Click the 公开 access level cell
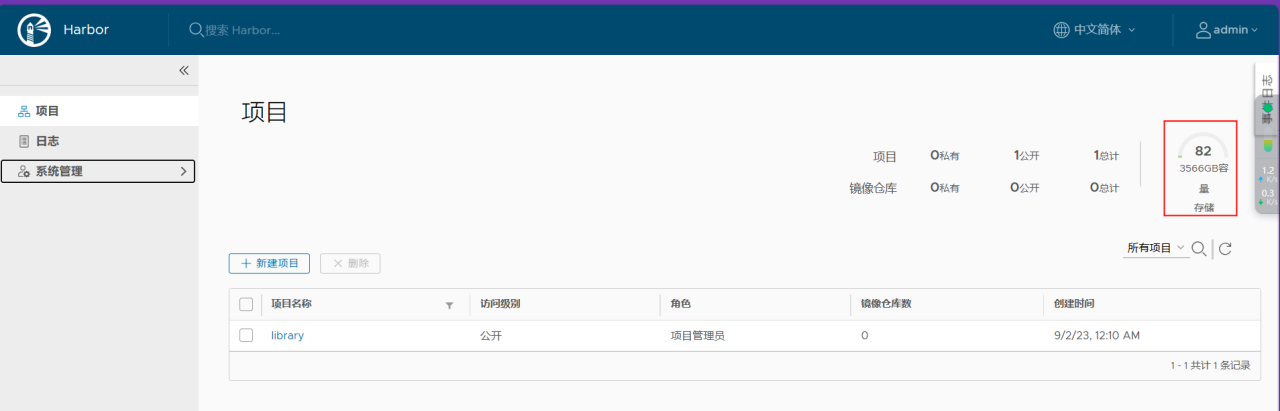Screen dimensions: 1280x411 pos(490,335)
